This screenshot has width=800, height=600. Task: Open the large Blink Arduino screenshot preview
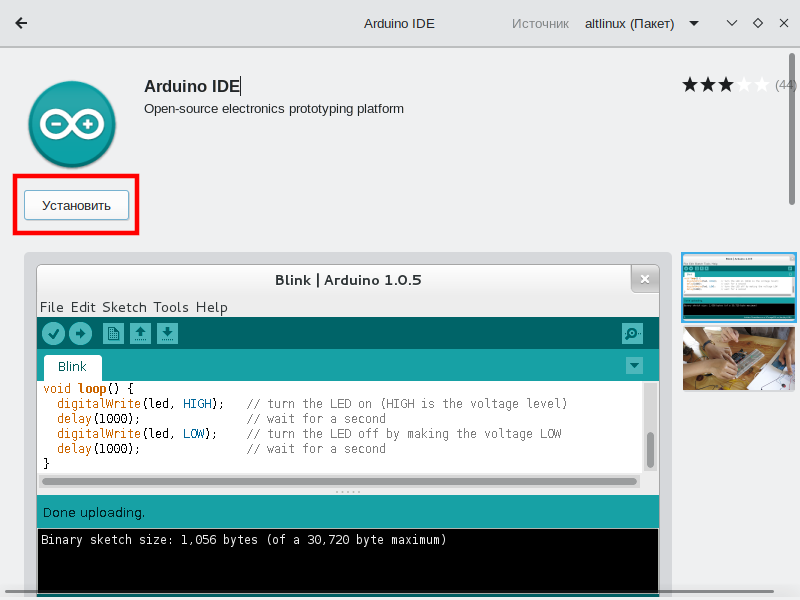(348, 426)
